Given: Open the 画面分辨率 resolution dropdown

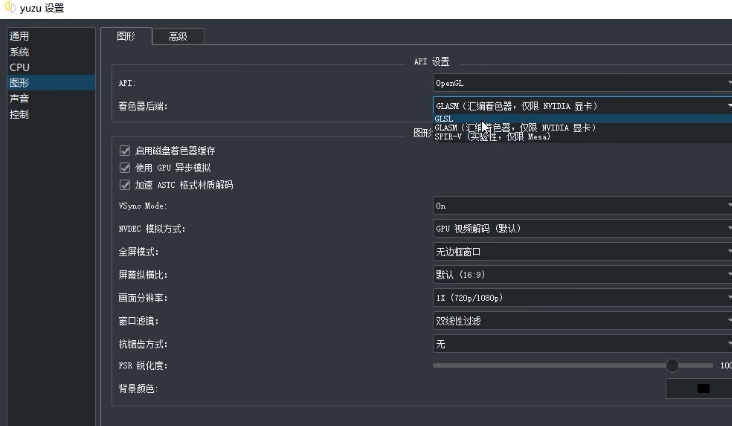Looking at the screenshot, I should tap(582, 298).
